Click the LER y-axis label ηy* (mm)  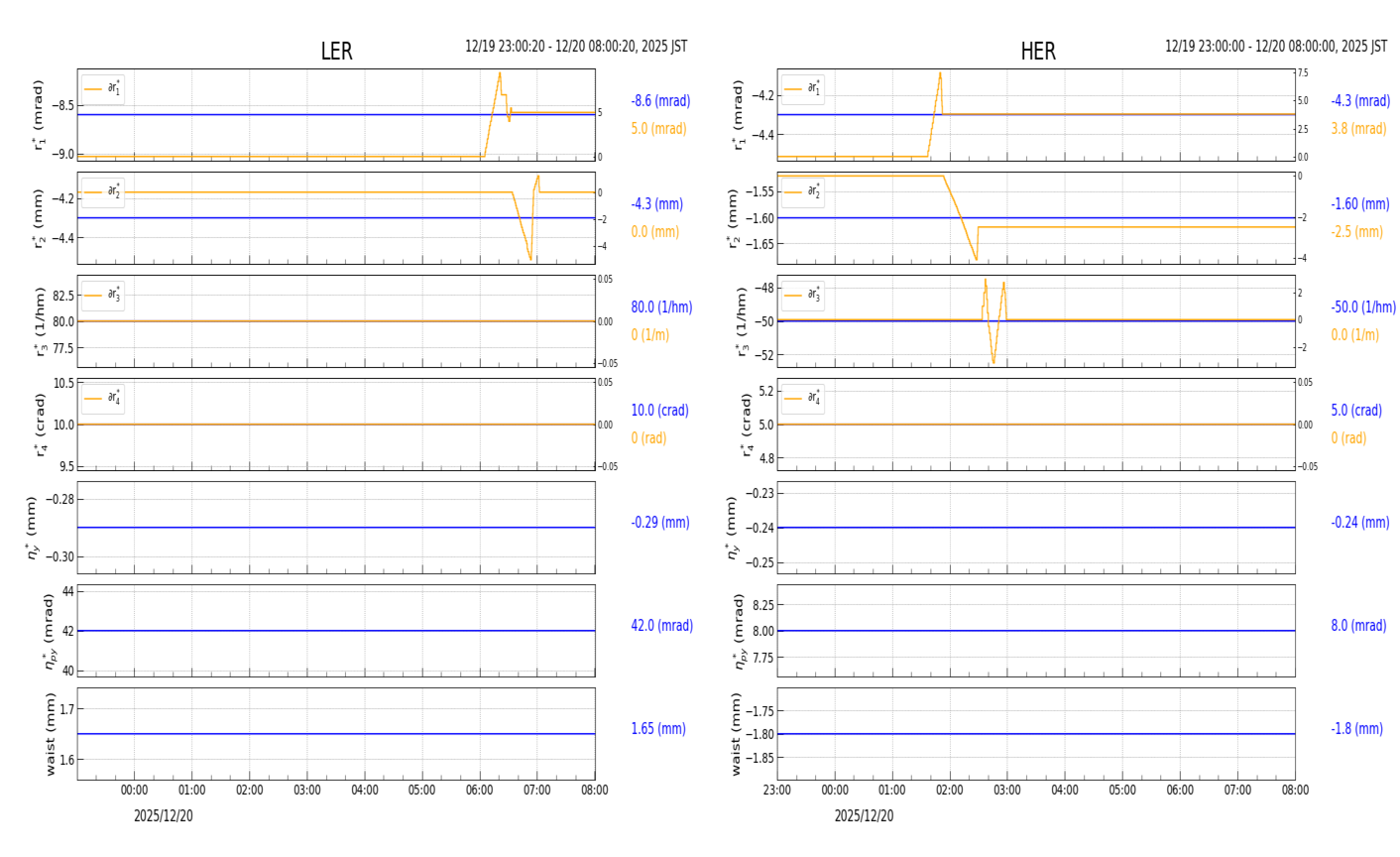coord(35,528)
